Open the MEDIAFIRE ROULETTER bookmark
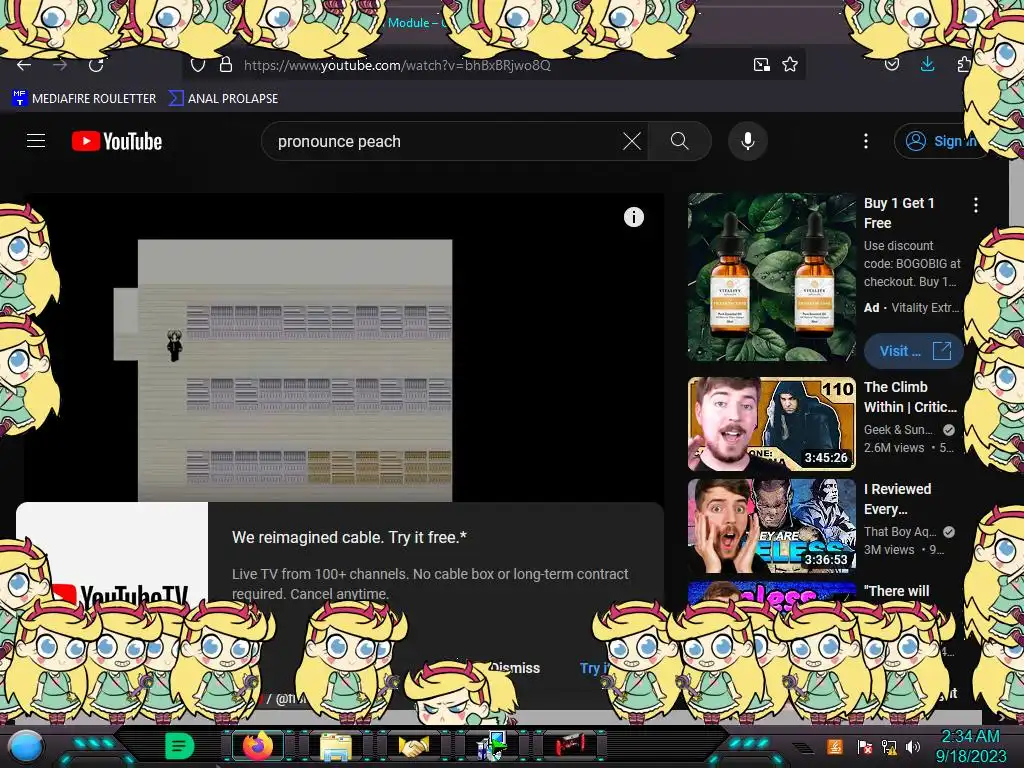Viewport: 1024px width, 768px height. [x=84, y=99]
